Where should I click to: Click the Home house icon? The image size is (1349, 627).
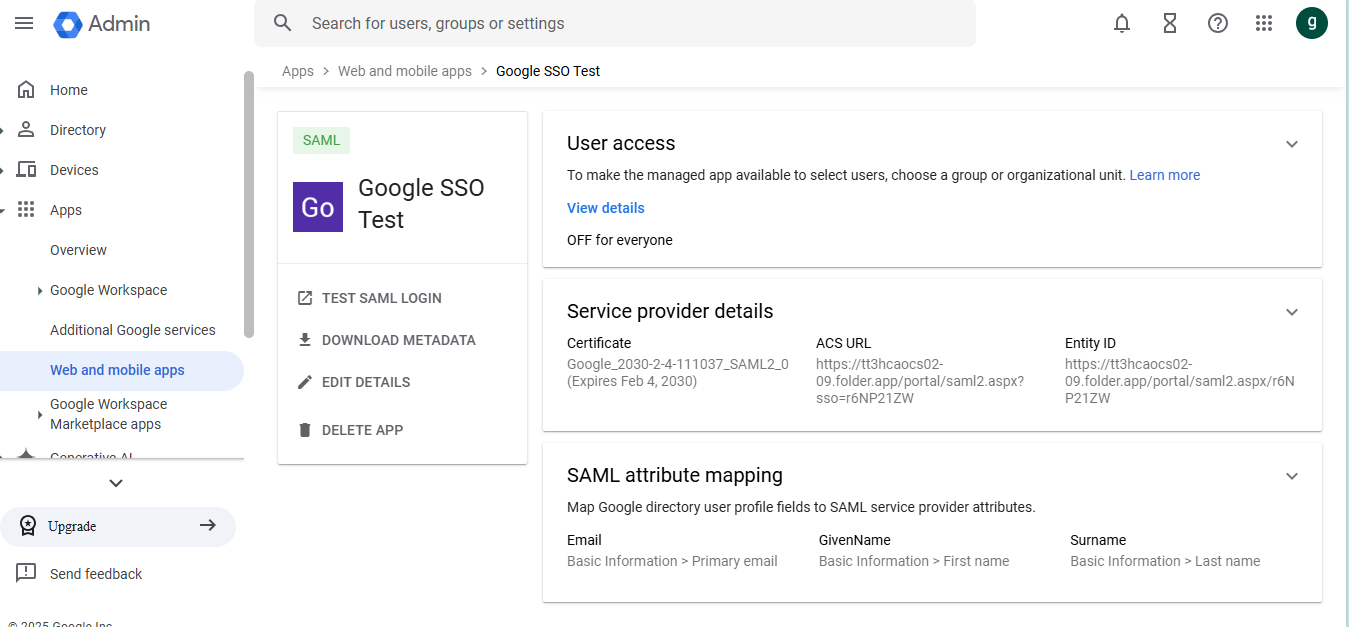click(27, 90)
